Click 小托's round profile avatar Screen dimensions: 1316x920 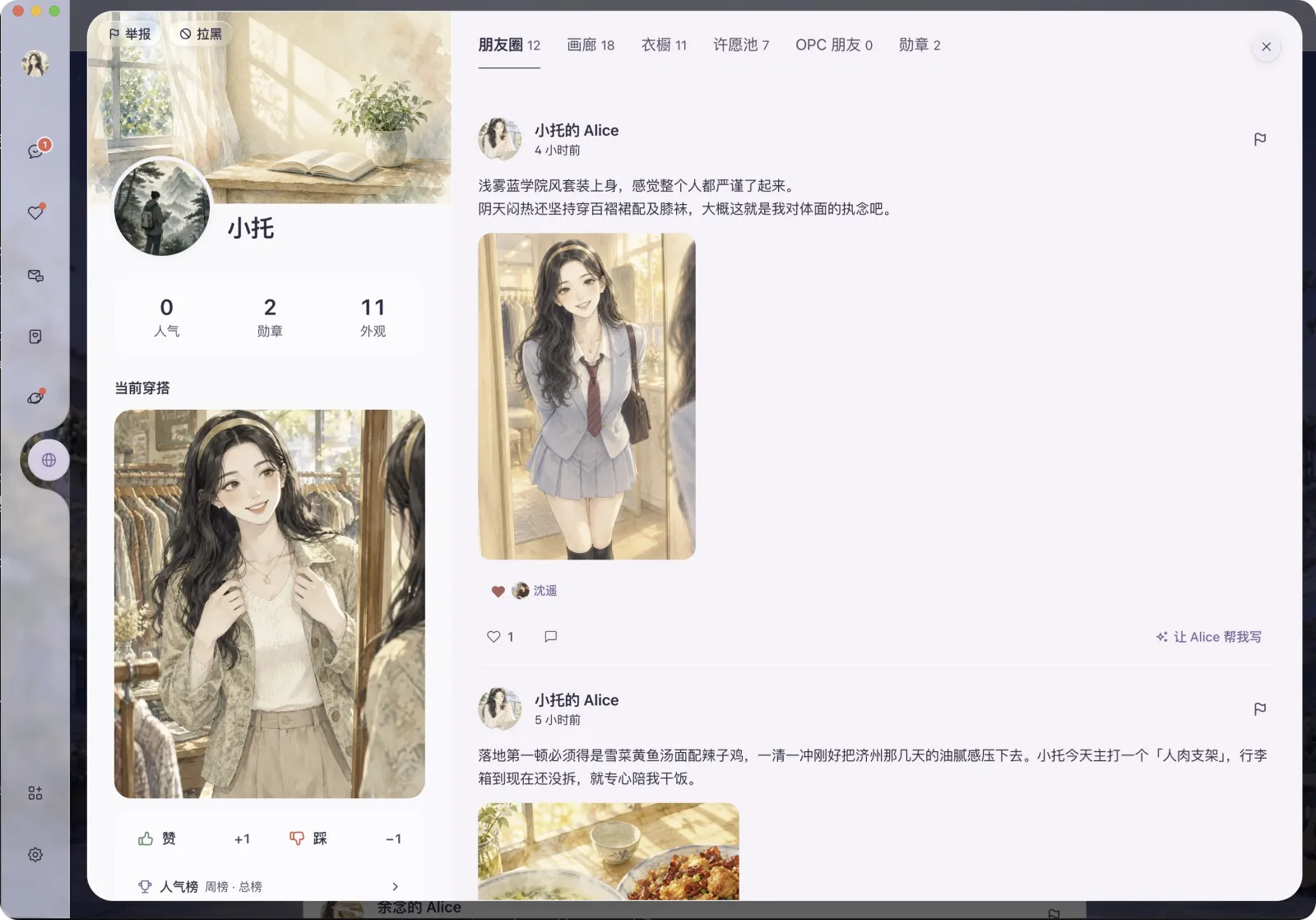162,207
